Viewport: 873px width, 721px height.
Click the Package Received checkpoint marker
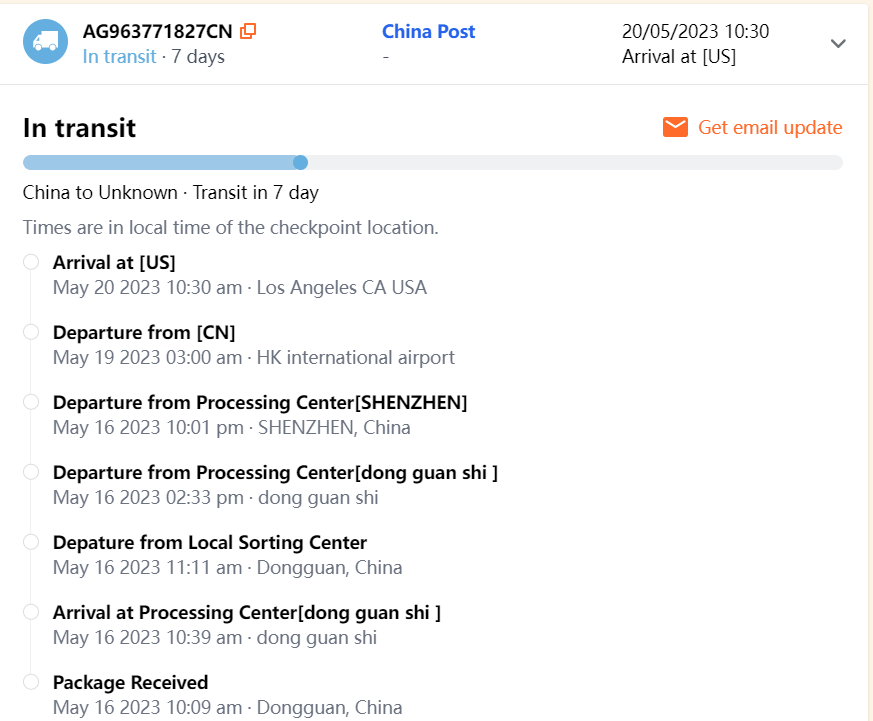click(31, 682)
